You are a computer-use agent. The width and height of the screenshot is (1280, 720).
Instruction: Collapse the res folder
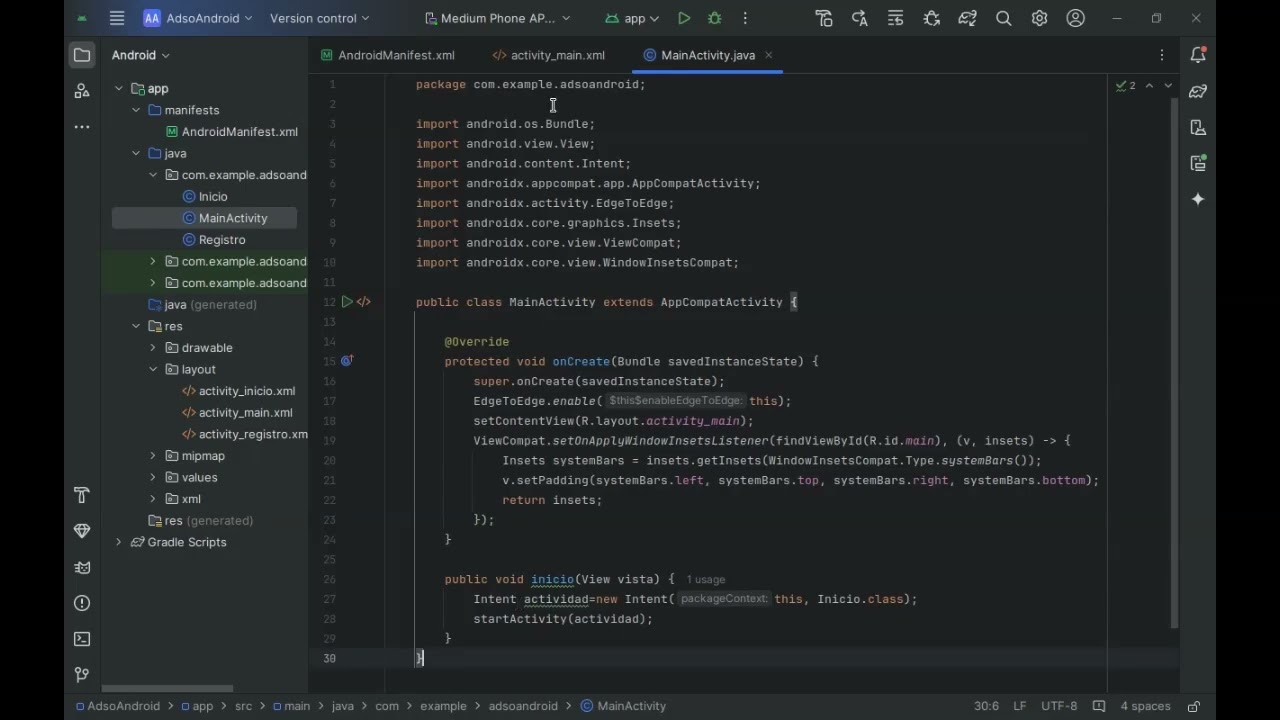coord(136,326)
